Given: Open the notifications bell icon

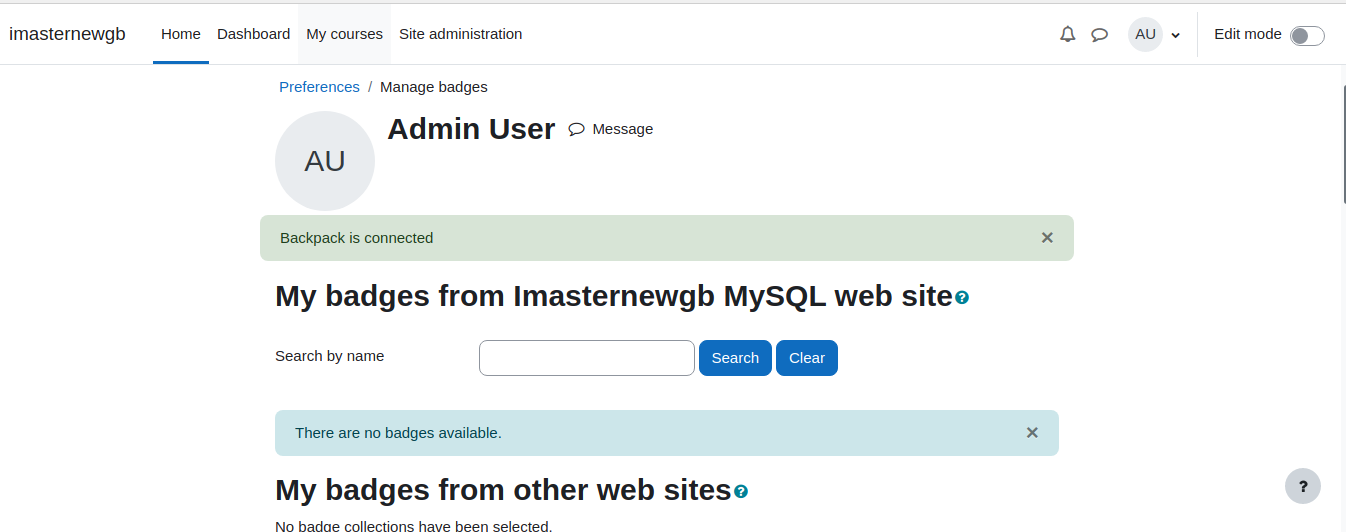Looking at the screenshot, I should (x=1068, y=34).
